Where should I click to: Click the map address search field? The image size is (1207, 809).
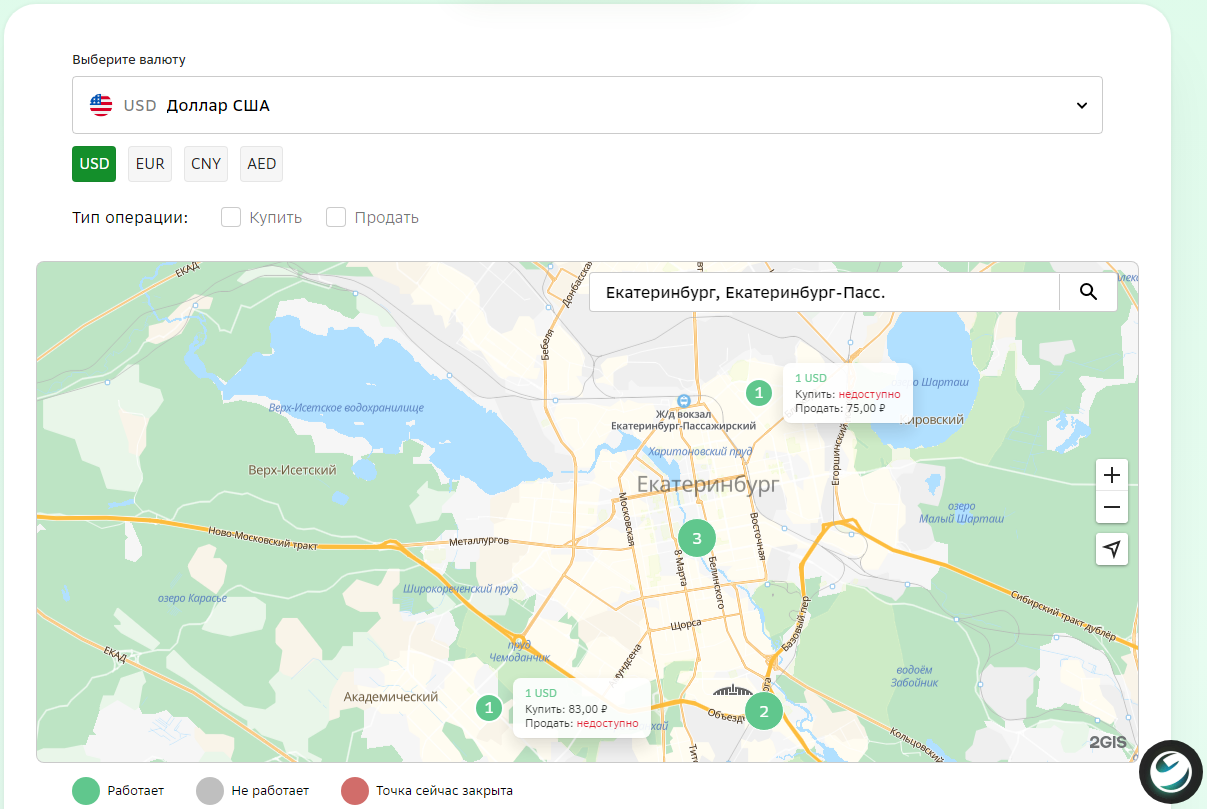pyautogui.click(x=824, y=292)
